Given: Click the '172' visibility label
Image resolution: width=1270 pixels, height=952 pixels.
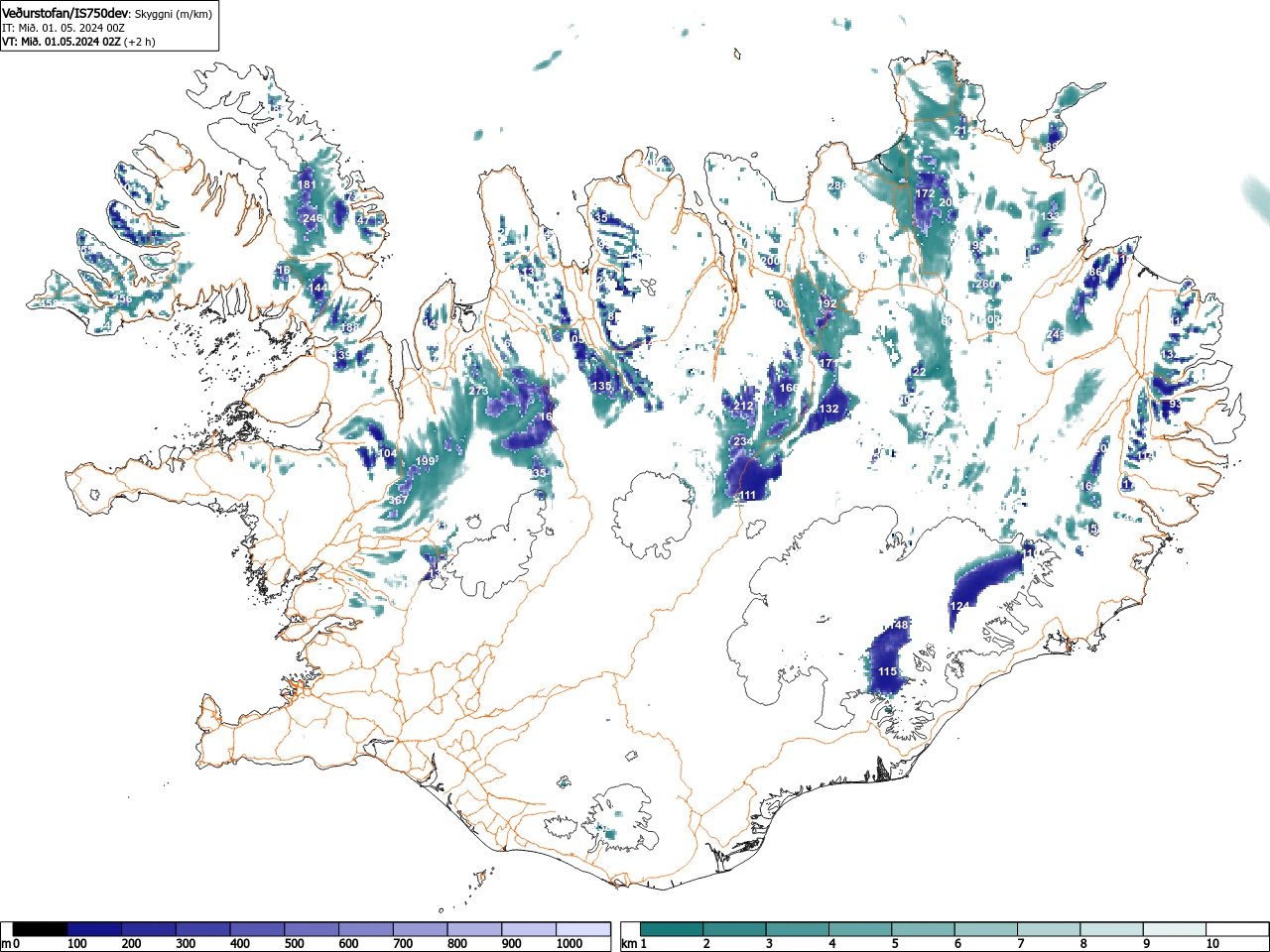Looking at the screenshot, I should point(925,193).
